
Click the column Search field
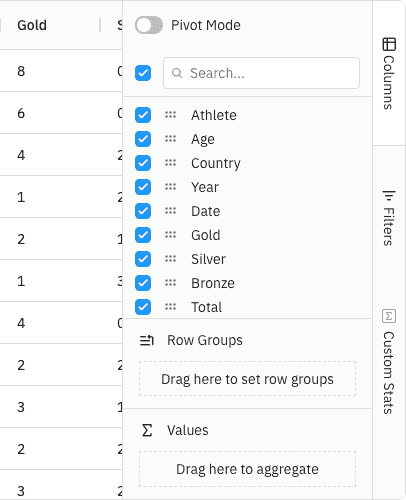pyautogui.click(x=261, y=73)
